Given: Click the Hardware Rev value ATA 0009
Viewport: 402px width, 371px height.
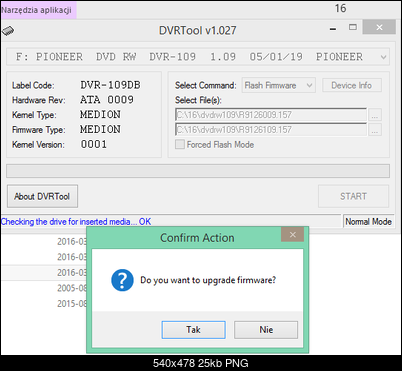Looking at the screenshot, I should [107, 100].
